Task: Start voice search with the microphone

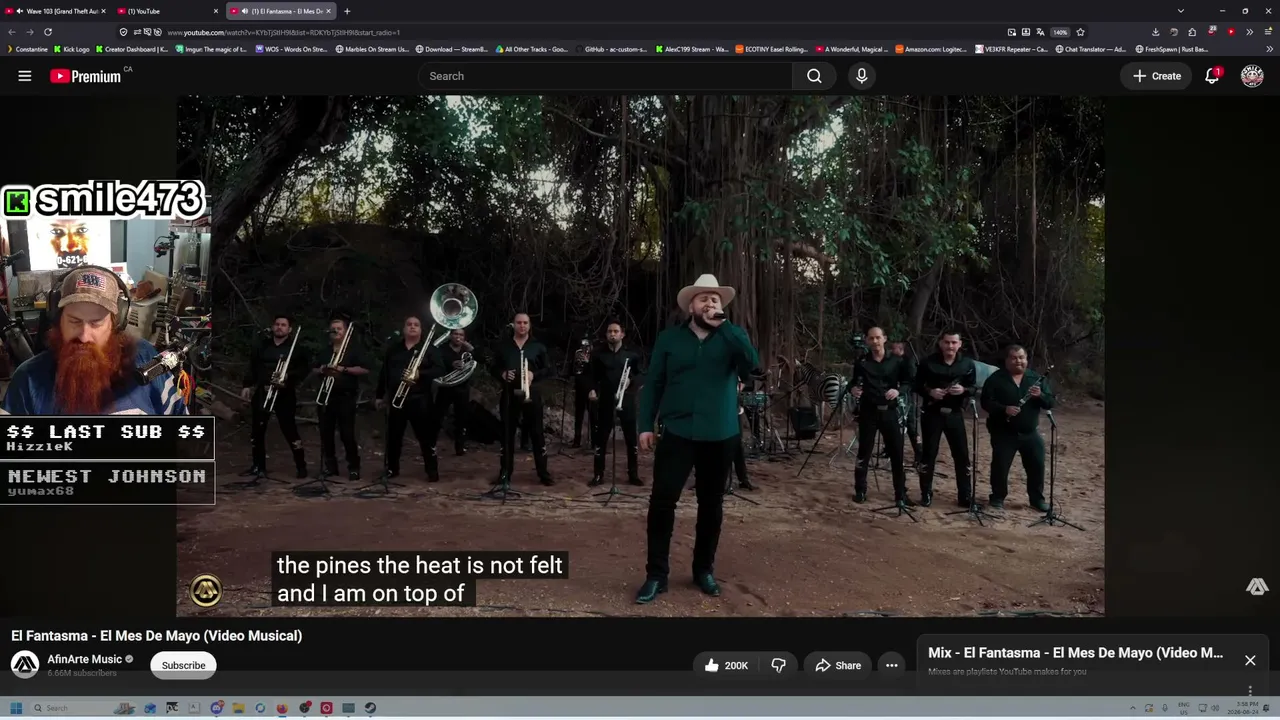Action: tap(861, 76)
